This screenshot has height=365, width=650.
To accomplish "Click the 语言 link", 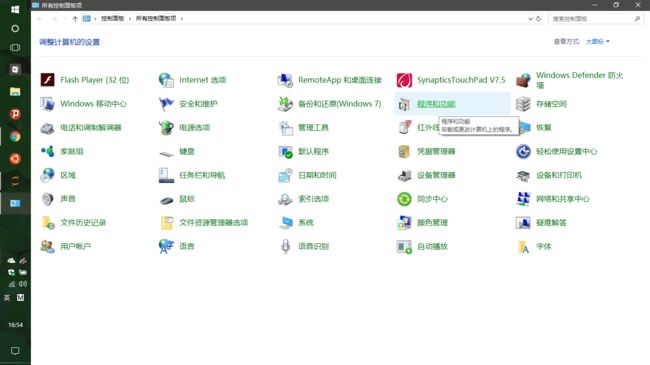I will tap(187, 246).
